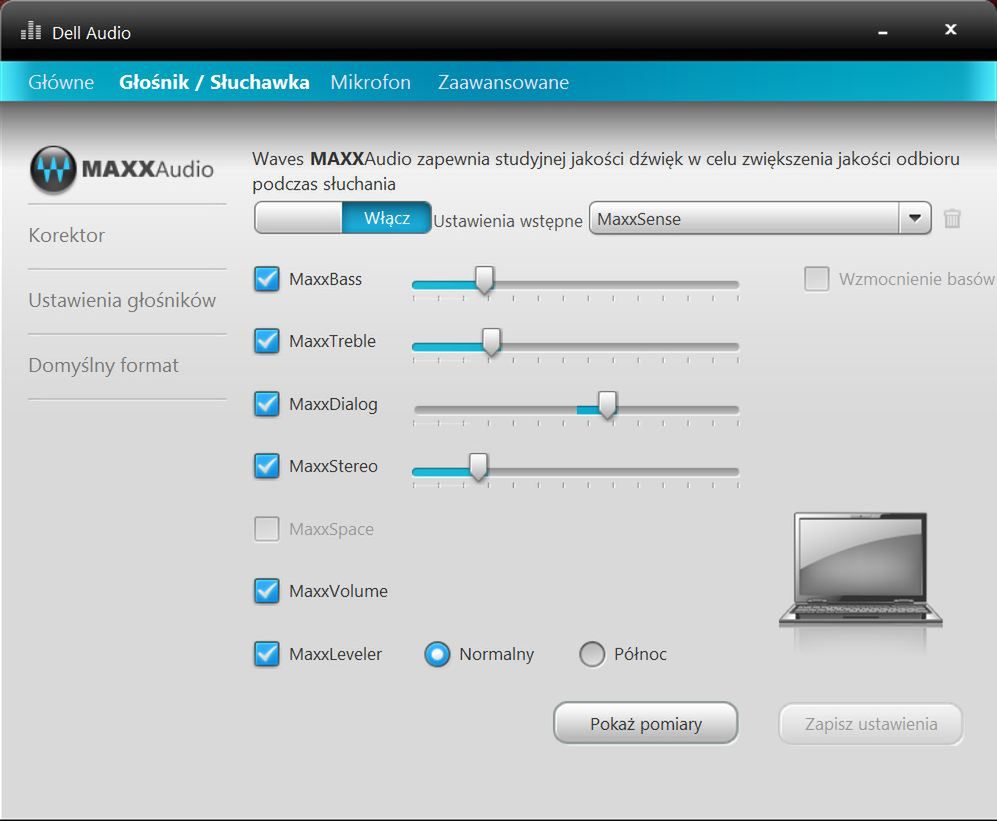Switch to the Głośnik / Słuchawka tab
This screenshot has height=821, width=997.
[x=214, y=82]
